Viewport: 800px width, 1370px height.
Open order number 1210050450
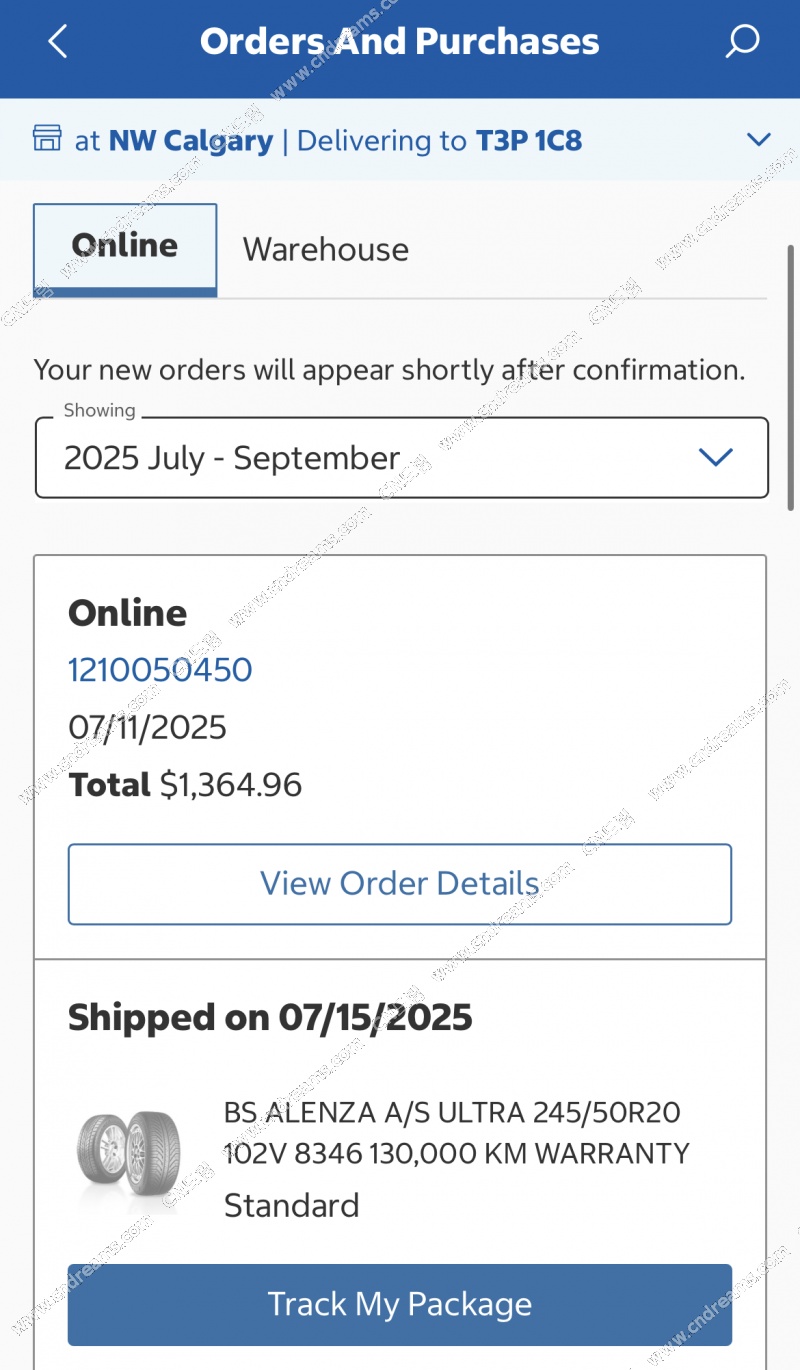coord(160,670)
